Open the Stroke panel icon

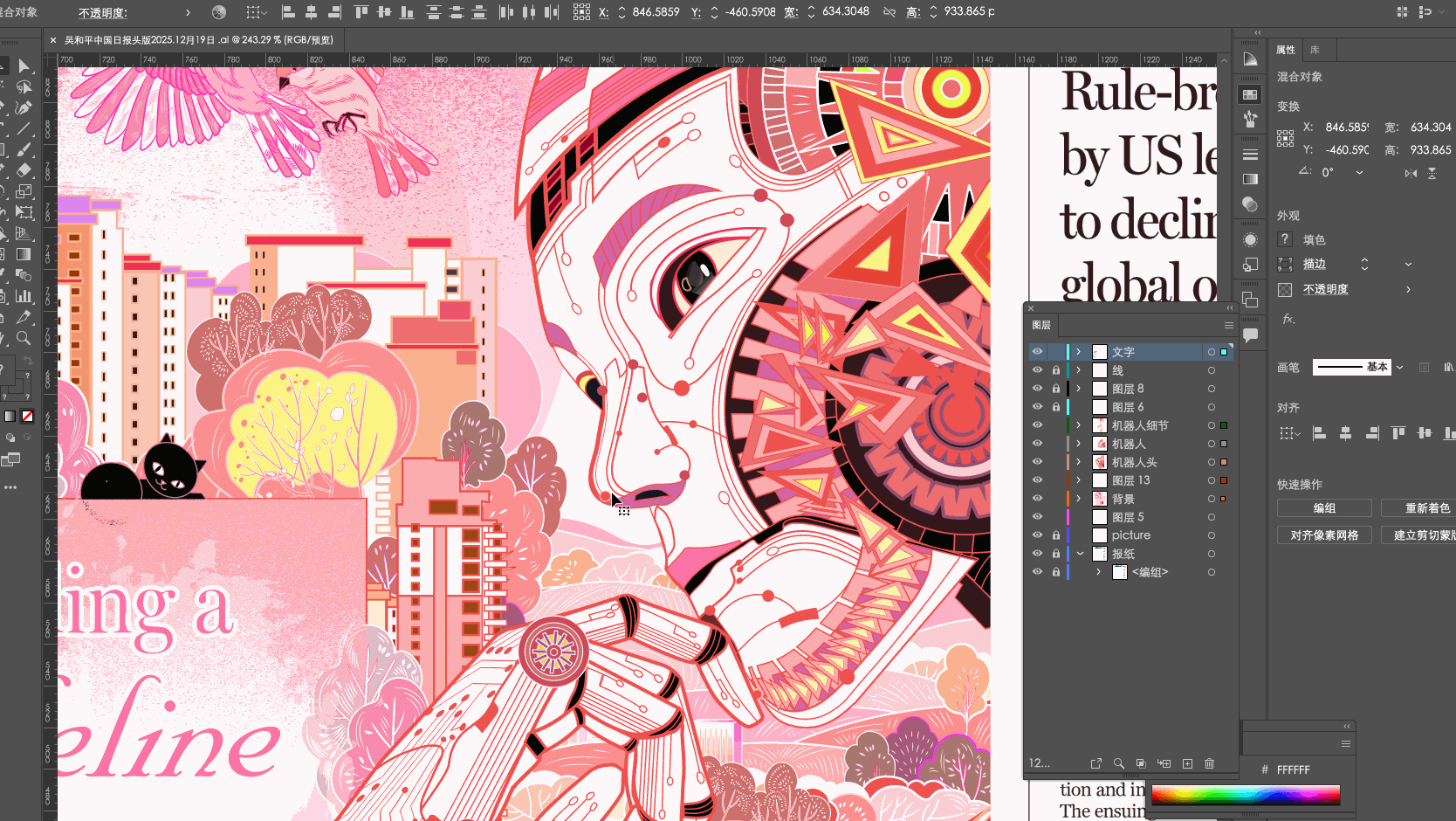pyautogui.click(x=1250, y=155)
